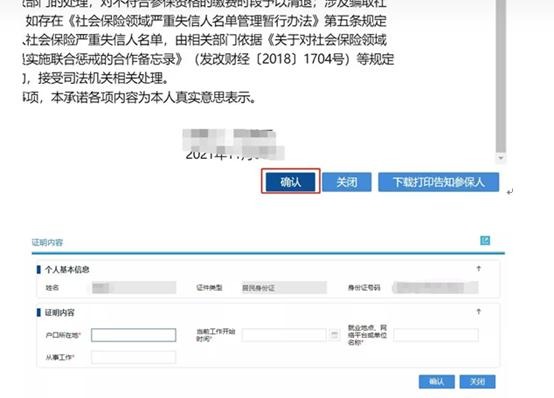The image size is (554, 398).
Task: Click 确认 in the 证明内容 form
Action: pos(437,382)
